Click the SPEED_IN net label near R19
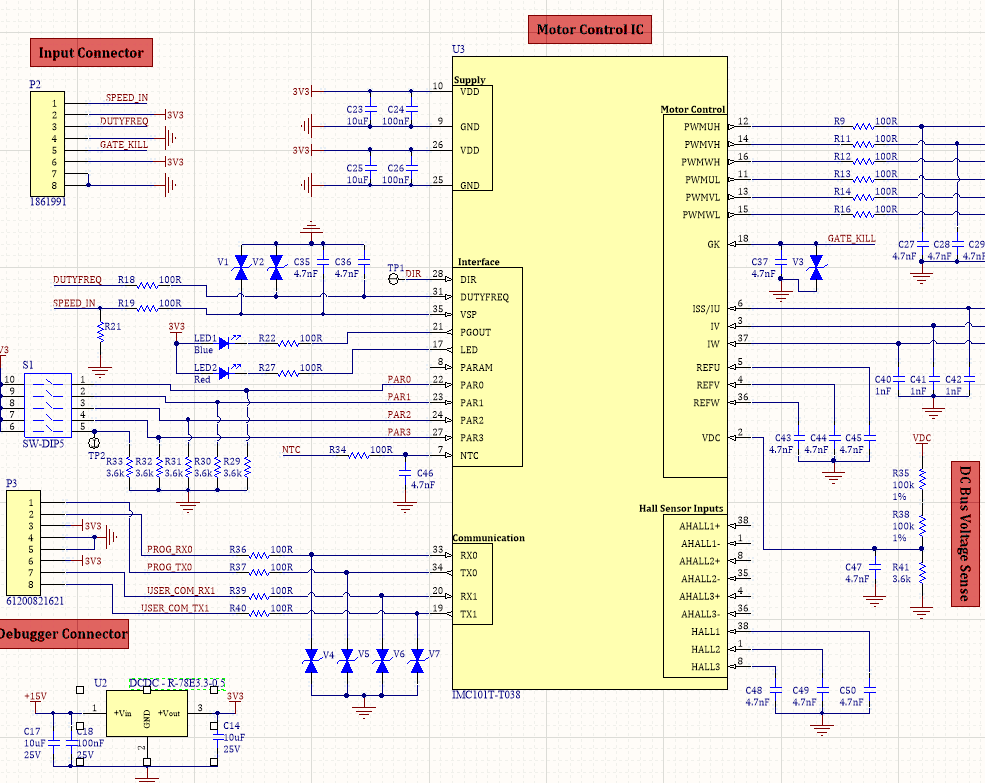 pos(75,303)
